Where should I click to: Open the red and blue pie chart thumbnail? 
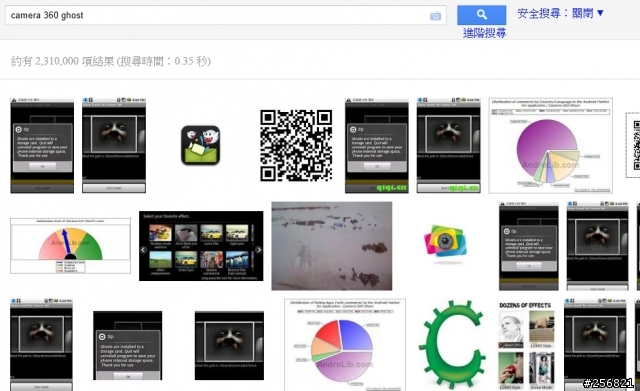[x=344, y=345]
